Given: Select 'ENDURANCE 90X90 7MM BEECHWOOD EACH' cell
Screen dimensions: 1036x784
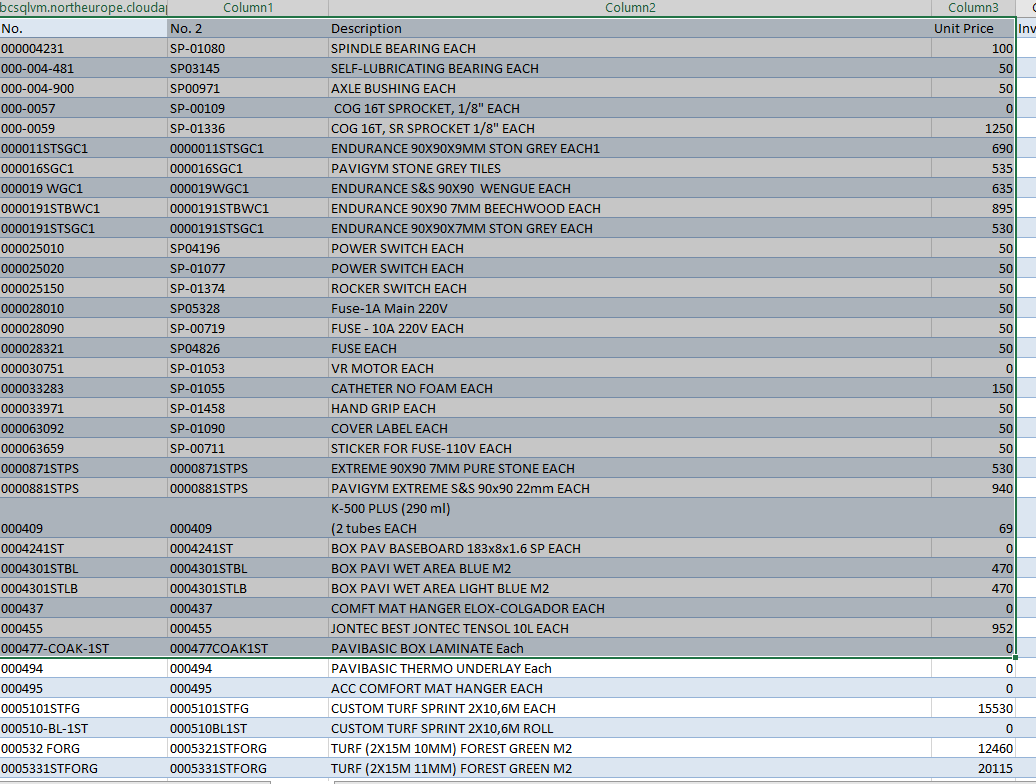Looking at the screenshot, I should (x=630, y=209).
